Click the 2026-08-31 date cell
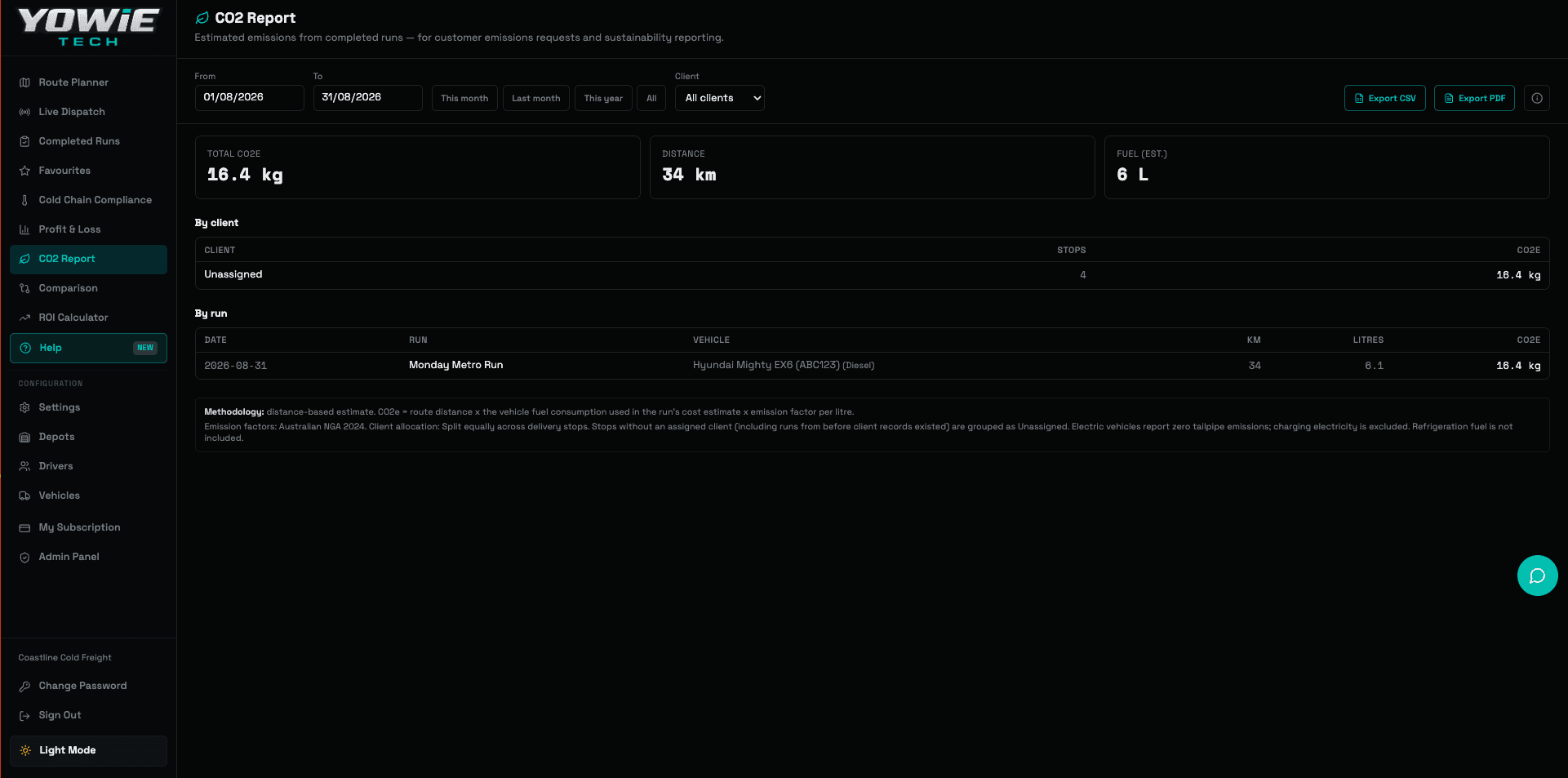 coord(236,366)
